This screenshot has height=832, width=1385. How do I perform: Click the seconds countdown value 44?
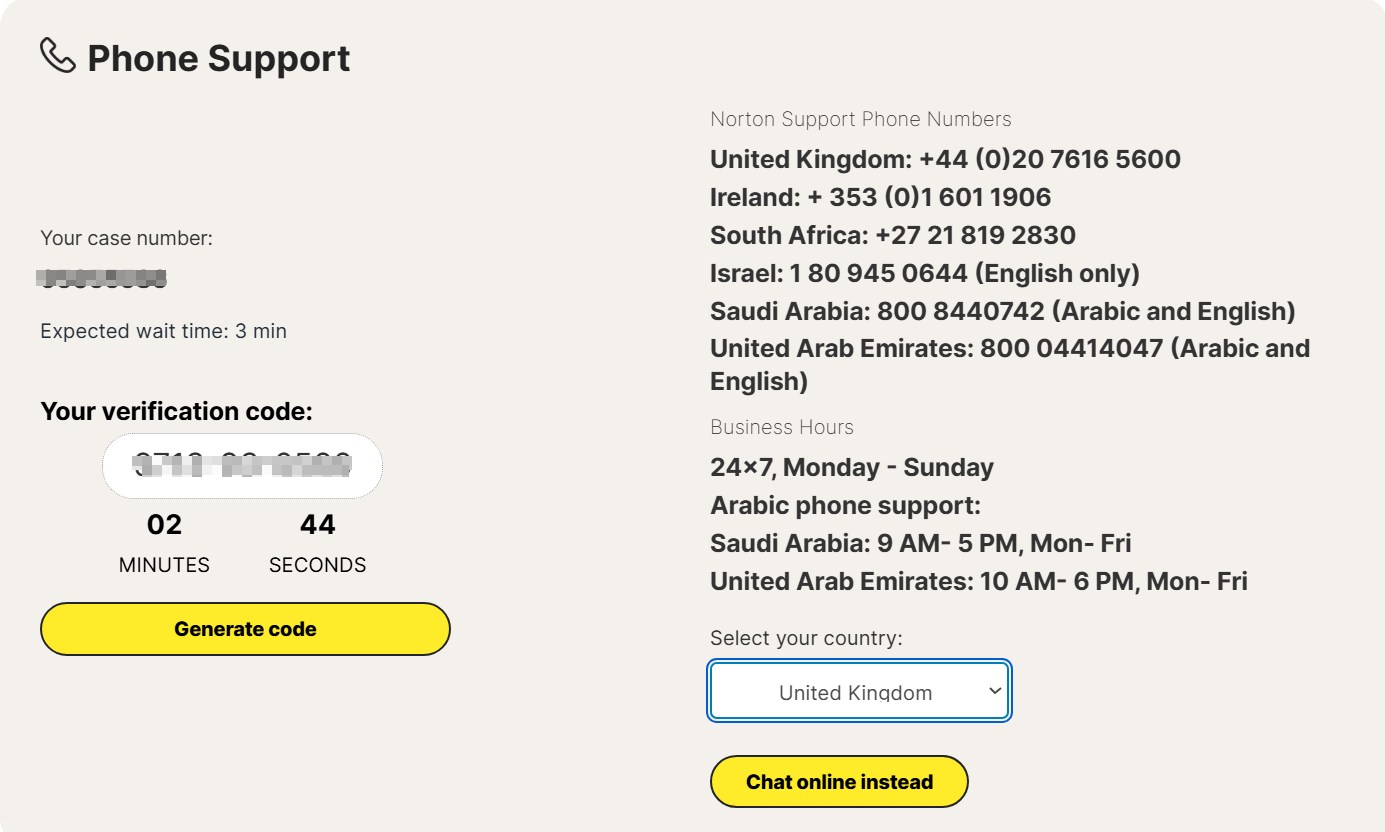pos(317,525)
